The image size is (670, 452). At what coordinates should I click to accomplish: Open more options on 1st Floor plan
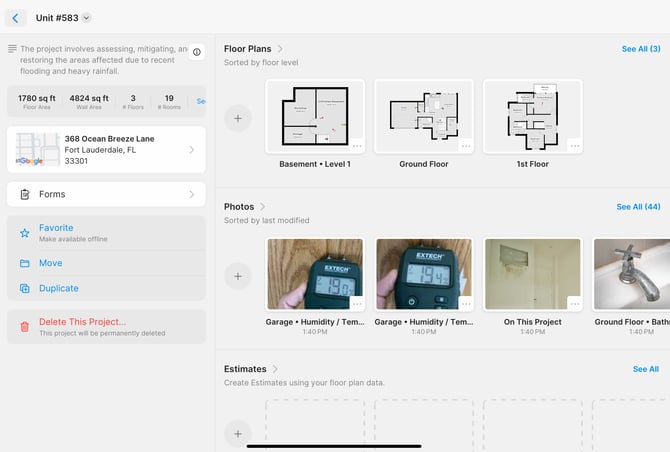pos(574,146)
